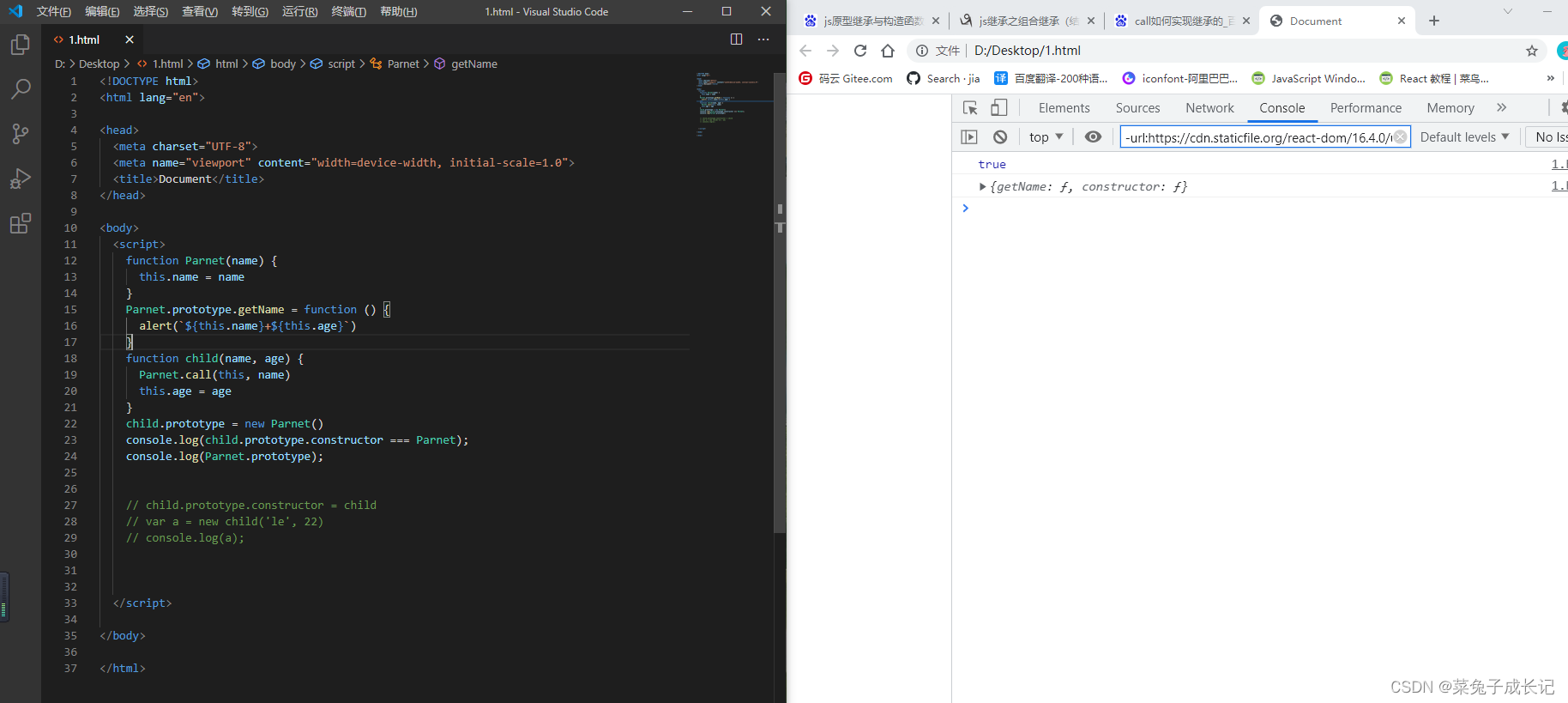1568x703 pixels.
Task: Show more DevTools tabs
Action: 1501,108
